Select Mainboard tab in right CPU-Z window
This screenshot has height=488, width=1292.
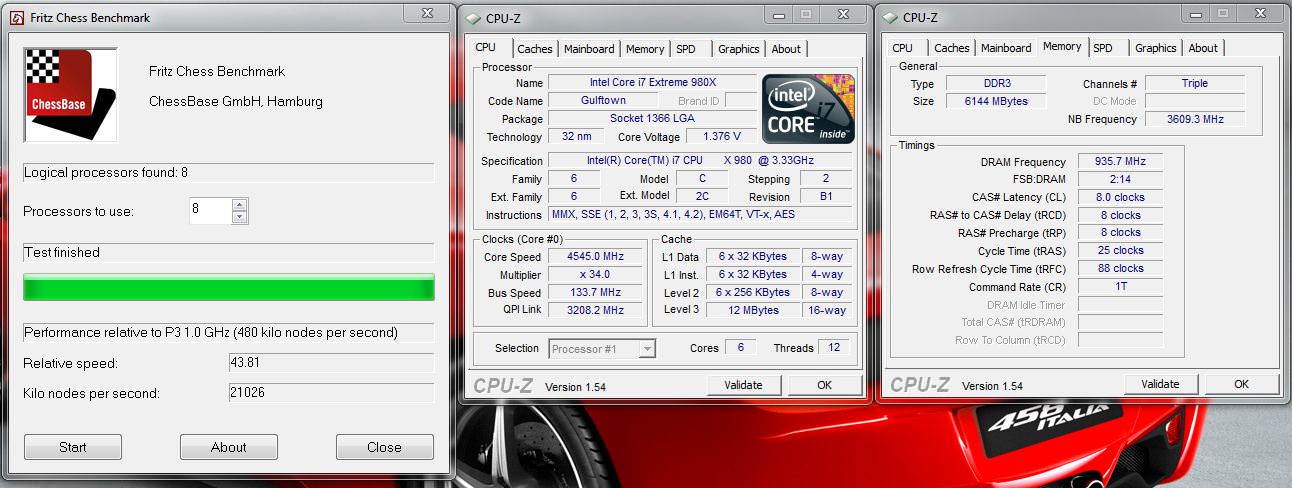click(x=1006, y=48)
